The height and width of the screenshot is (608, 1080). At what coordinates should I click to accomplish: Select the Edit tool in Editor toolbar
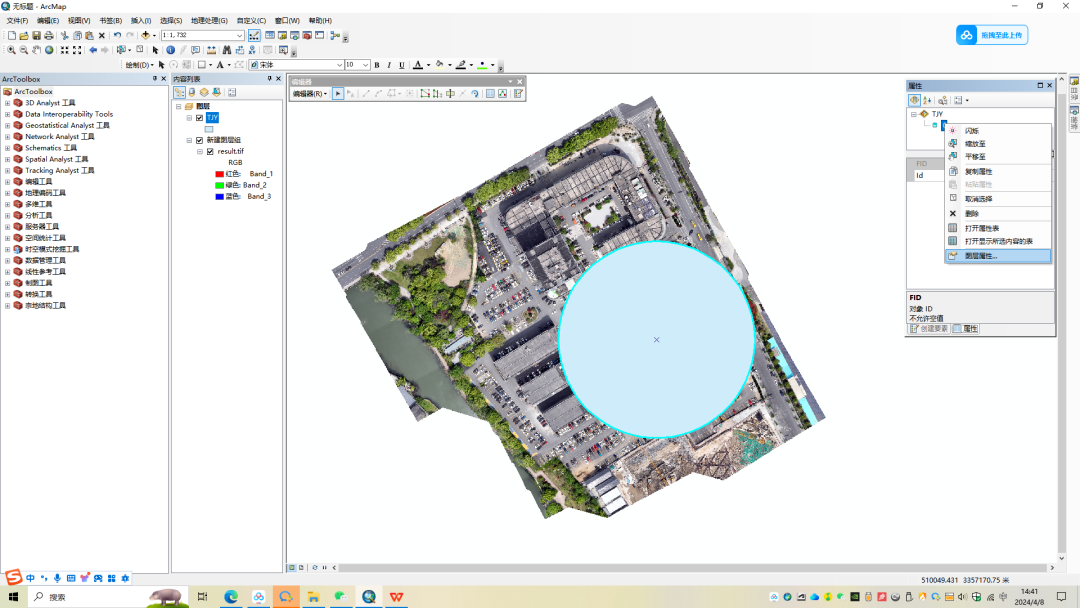click(x=338, y=94)
